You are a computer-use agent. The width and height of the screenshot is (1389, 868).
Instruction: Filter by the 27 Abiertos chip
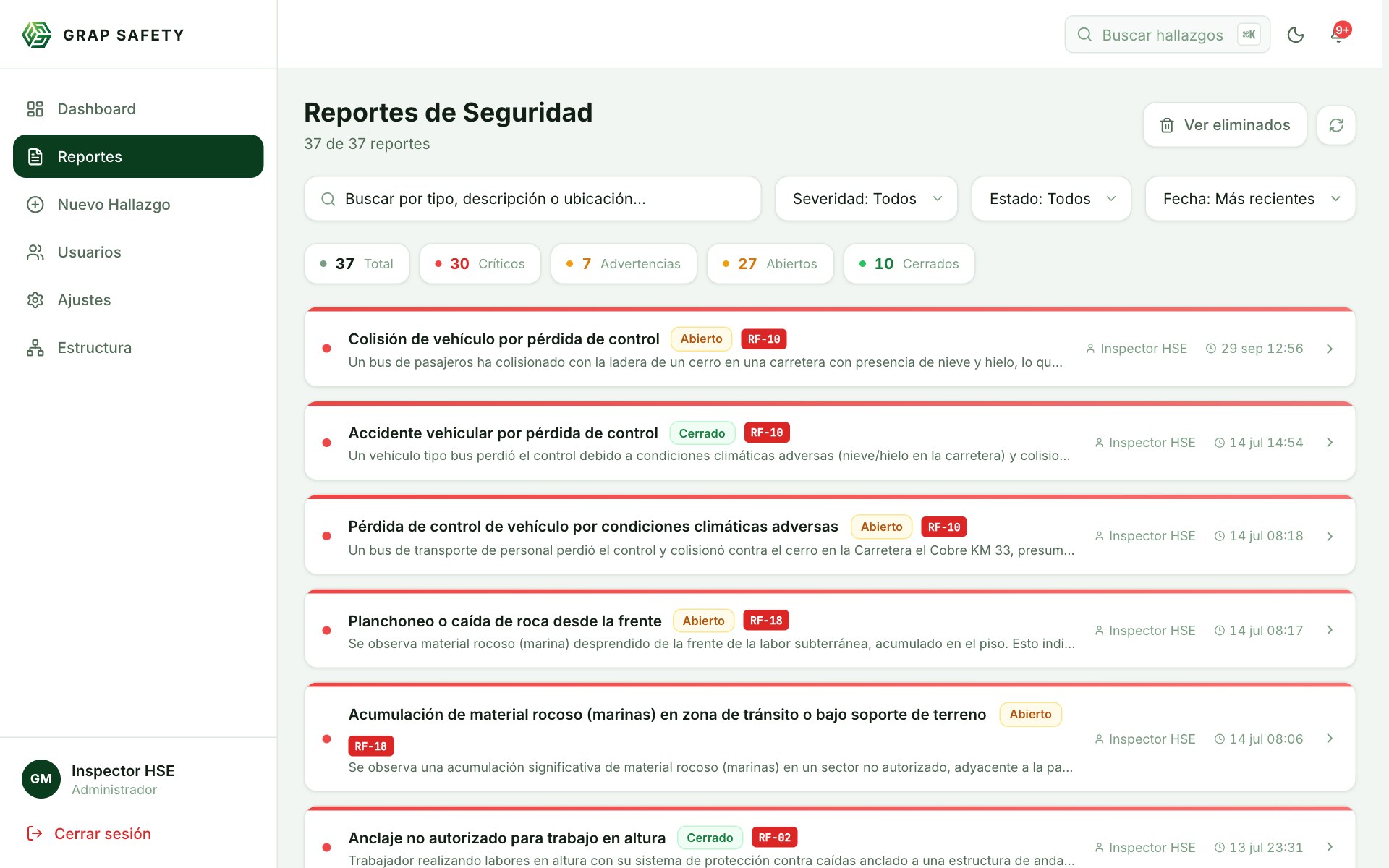pyautogui.click(x=770, y=264)
